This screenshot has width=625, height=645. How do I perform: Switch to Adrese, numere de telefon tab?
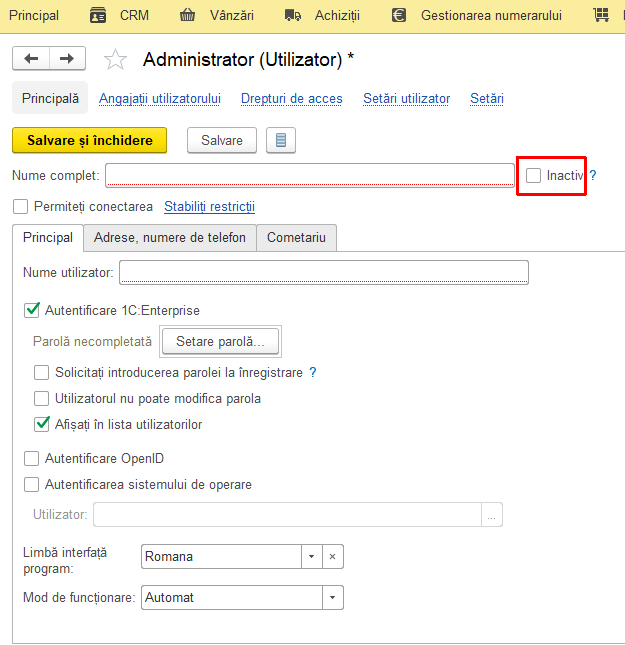170,238
